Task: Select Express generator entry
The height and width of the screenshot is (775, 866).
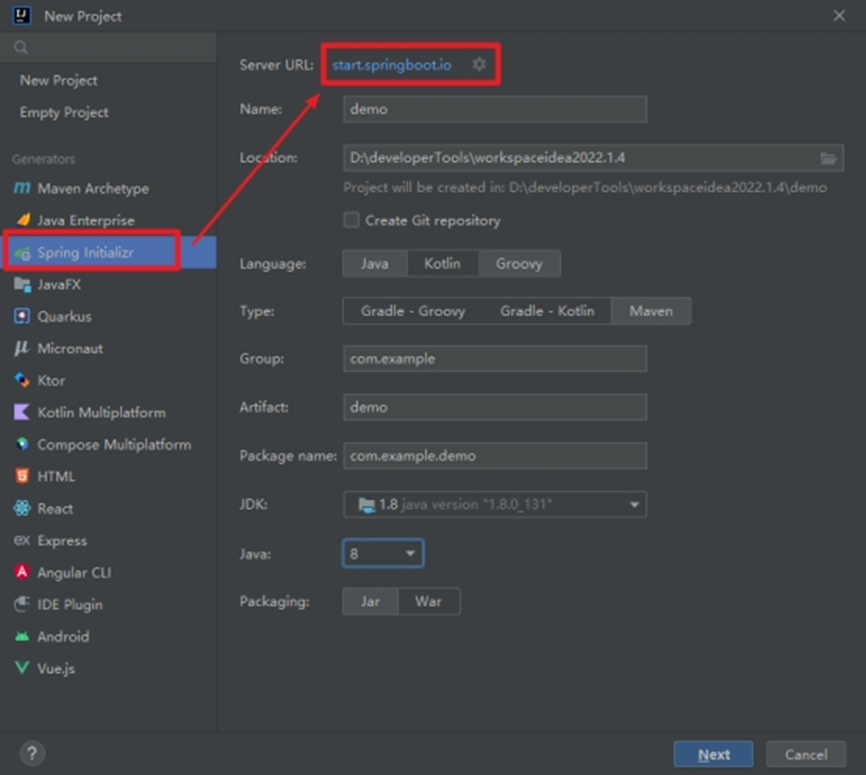Action: tap(108, 541)
